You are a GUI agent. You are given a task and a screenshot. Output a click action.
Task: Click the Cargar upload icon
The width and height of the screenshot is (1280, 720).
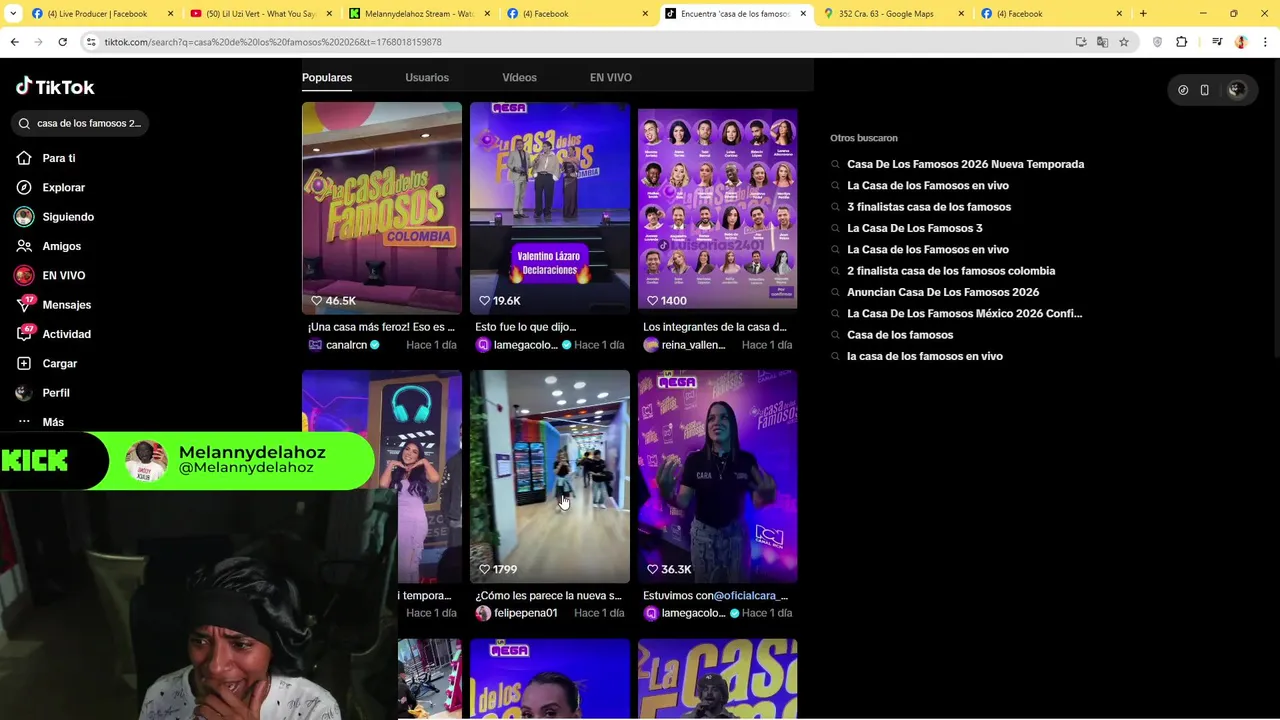click(x=24, y=363)
